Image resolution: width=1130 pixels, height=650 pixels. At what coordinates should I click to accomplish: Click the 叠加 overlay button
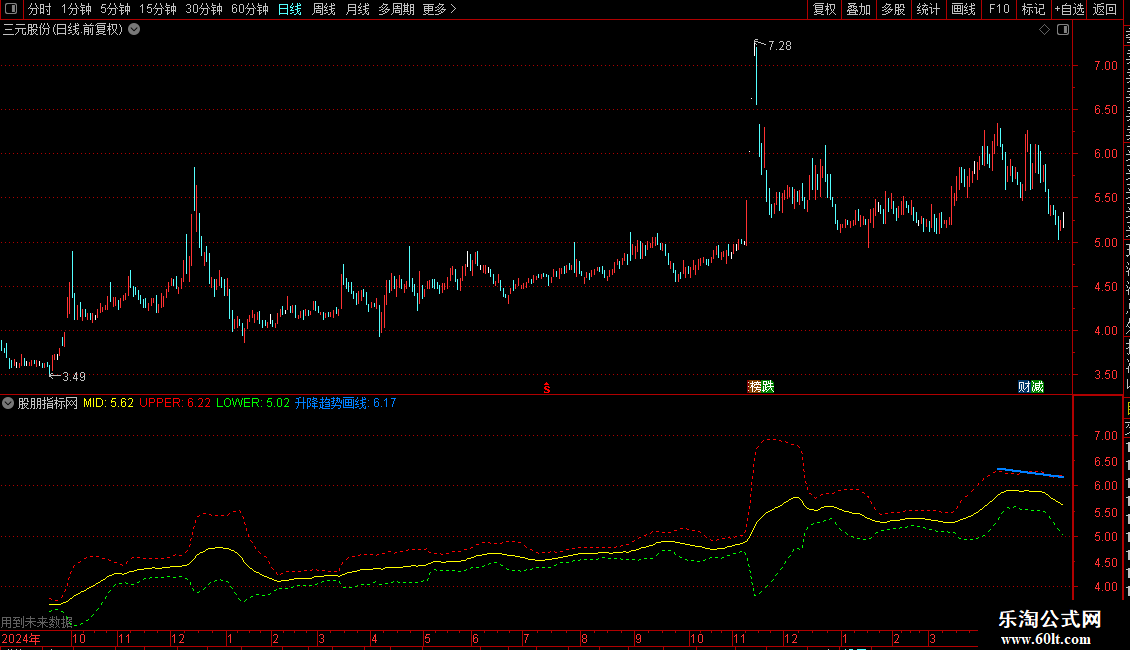859,9
